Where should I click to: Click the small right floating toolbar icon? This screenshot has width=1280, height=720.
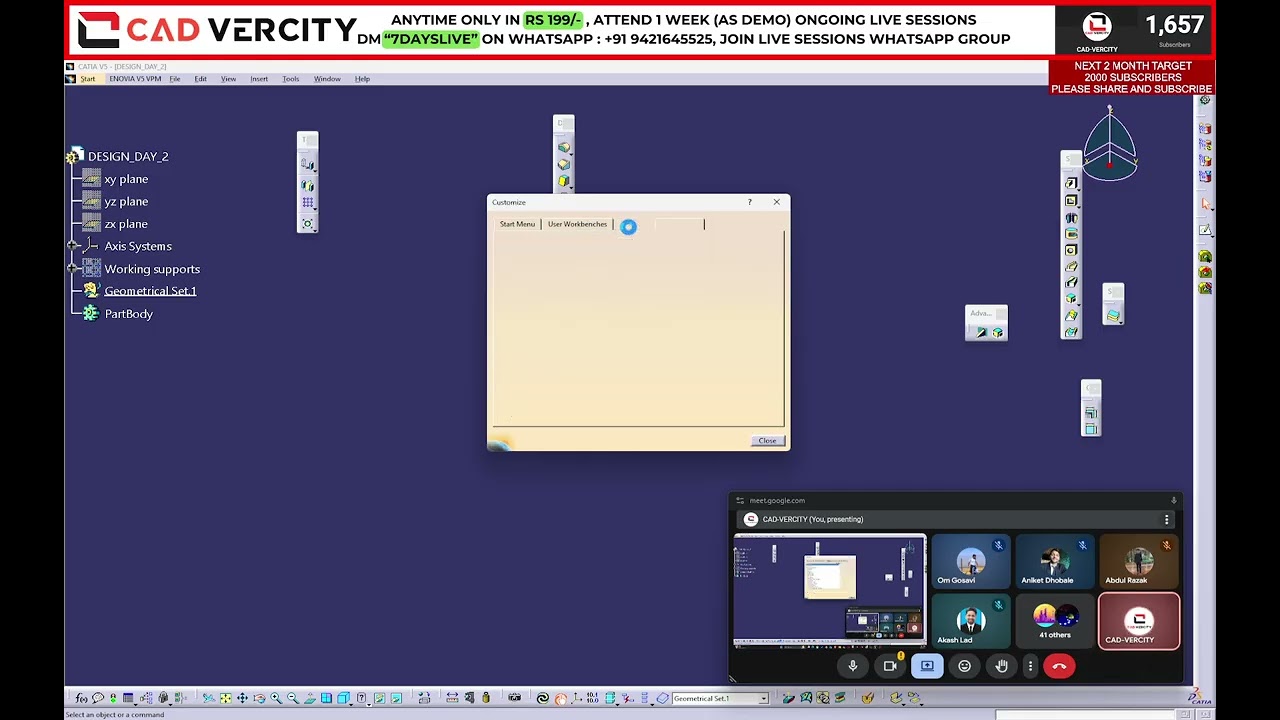[x=1113, y=315]
